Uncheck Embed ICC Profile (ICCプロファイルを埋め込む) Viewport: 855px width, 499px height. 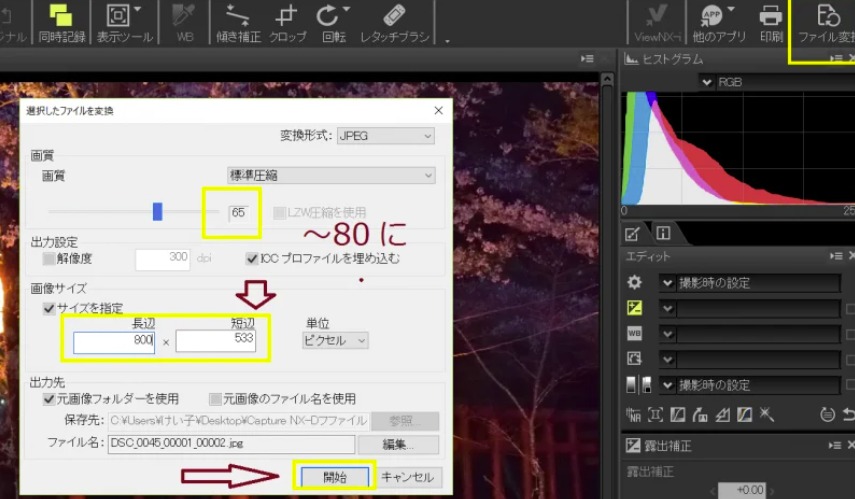click(252, 258)
